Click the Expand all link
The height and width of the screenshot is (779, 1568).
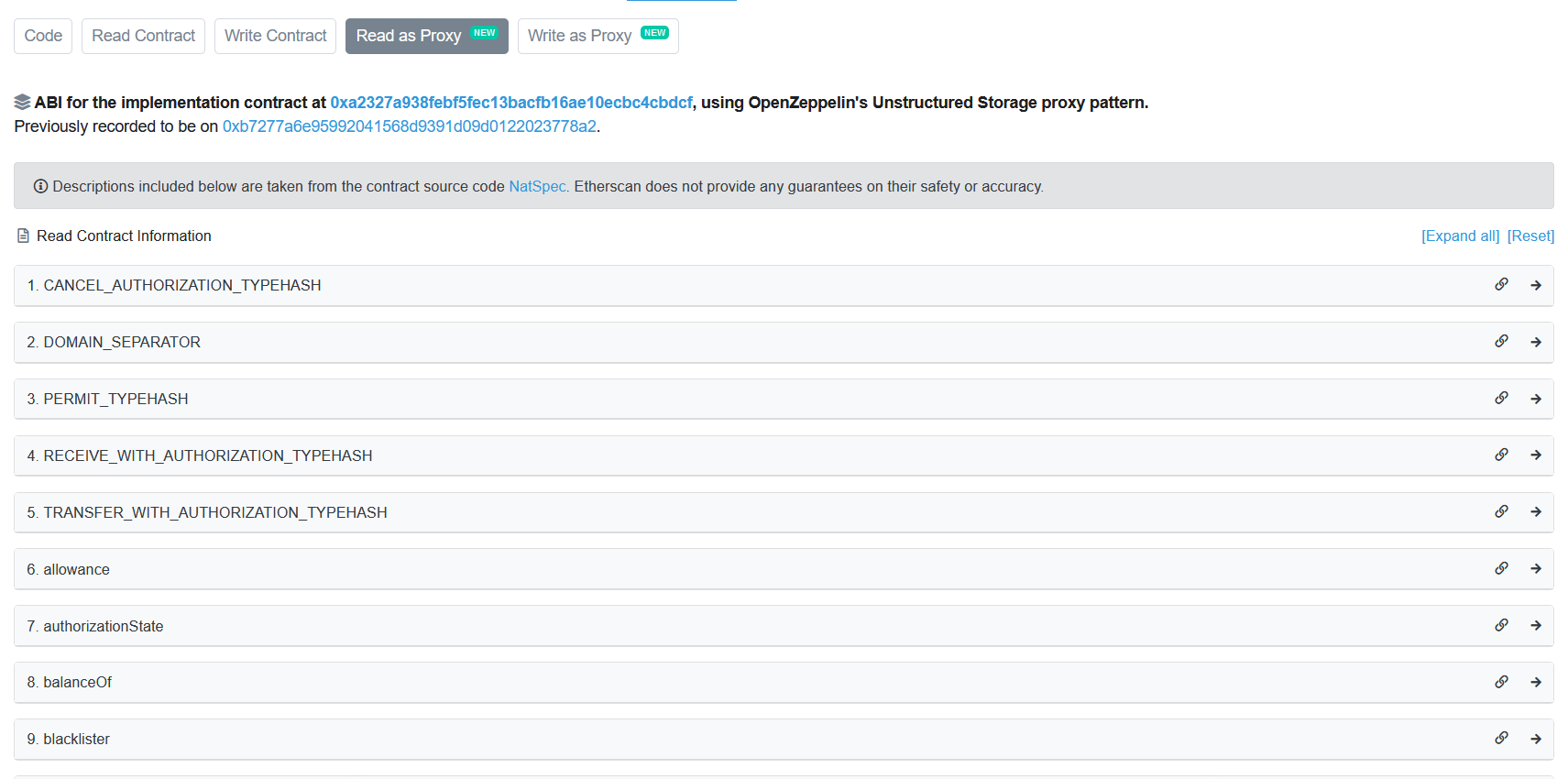click(1460, 236)
